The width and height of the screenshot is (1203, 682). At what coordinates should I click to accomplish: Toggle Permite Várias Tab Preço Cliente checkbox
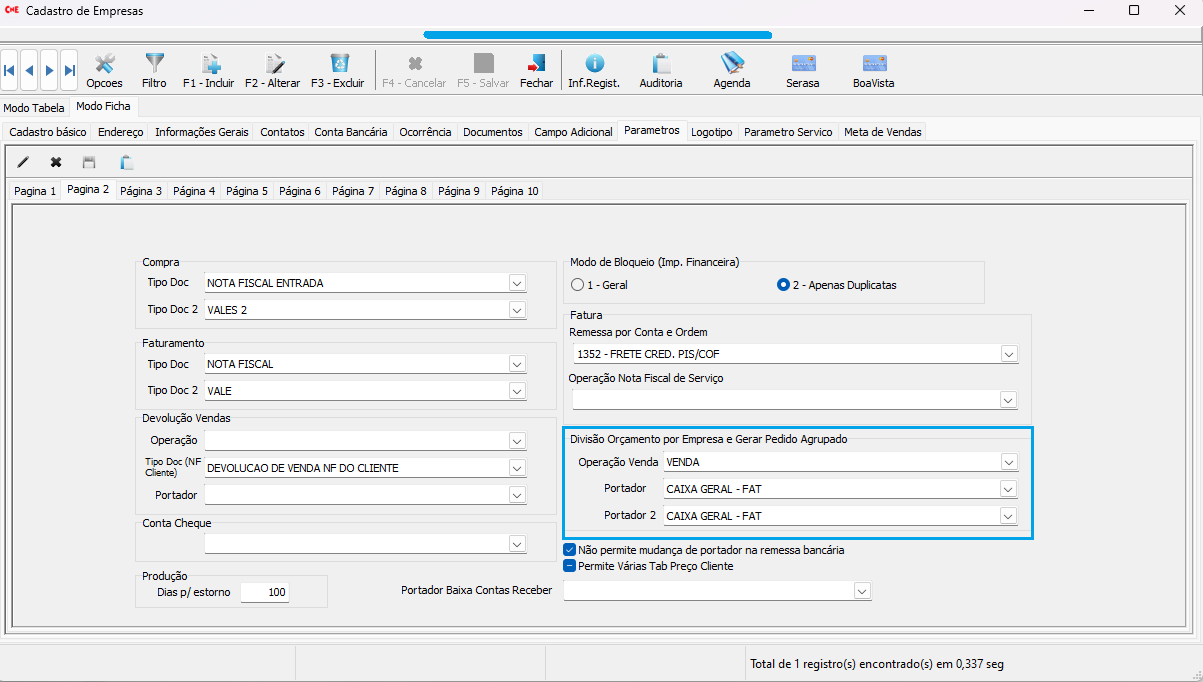pos(570,566)
